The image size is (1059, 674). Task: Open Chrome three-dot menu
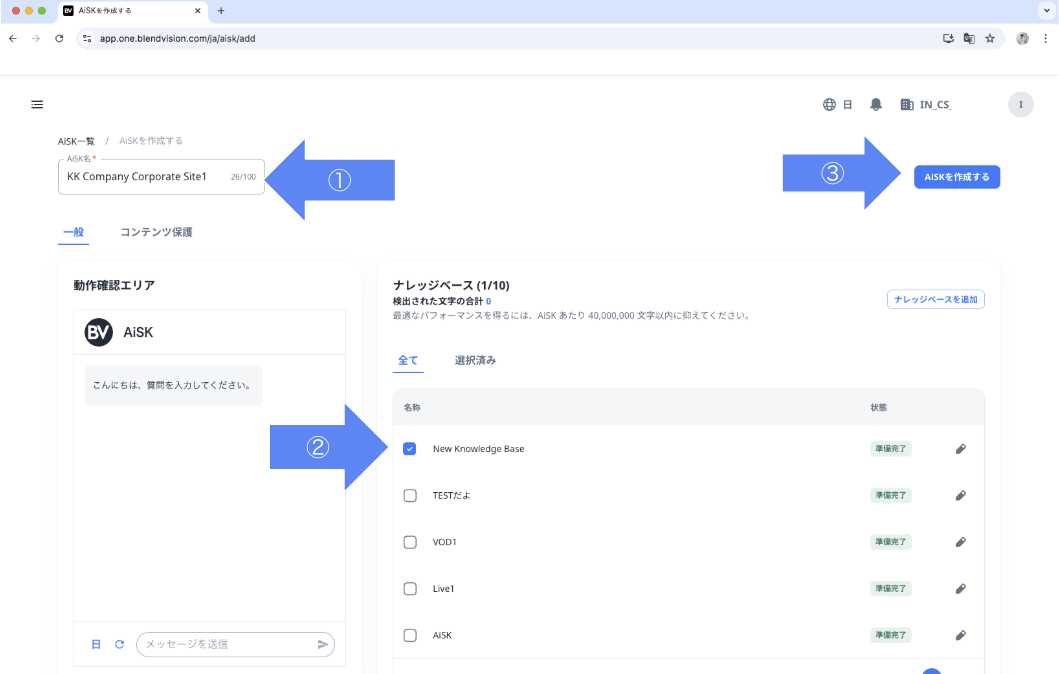tap(1045, 38)
